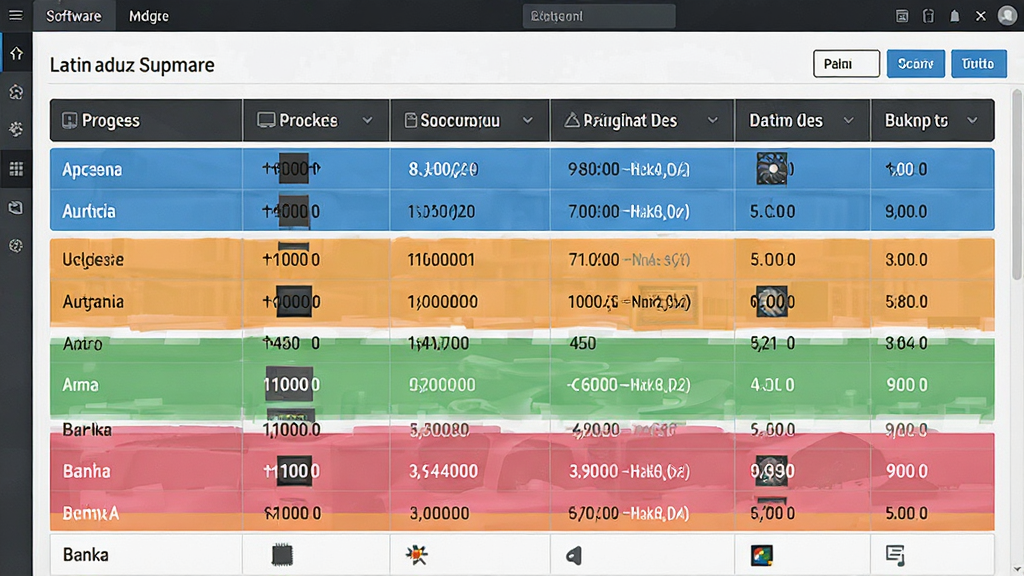
Task: Select the Apcsena row name
Action: (92, 170)
